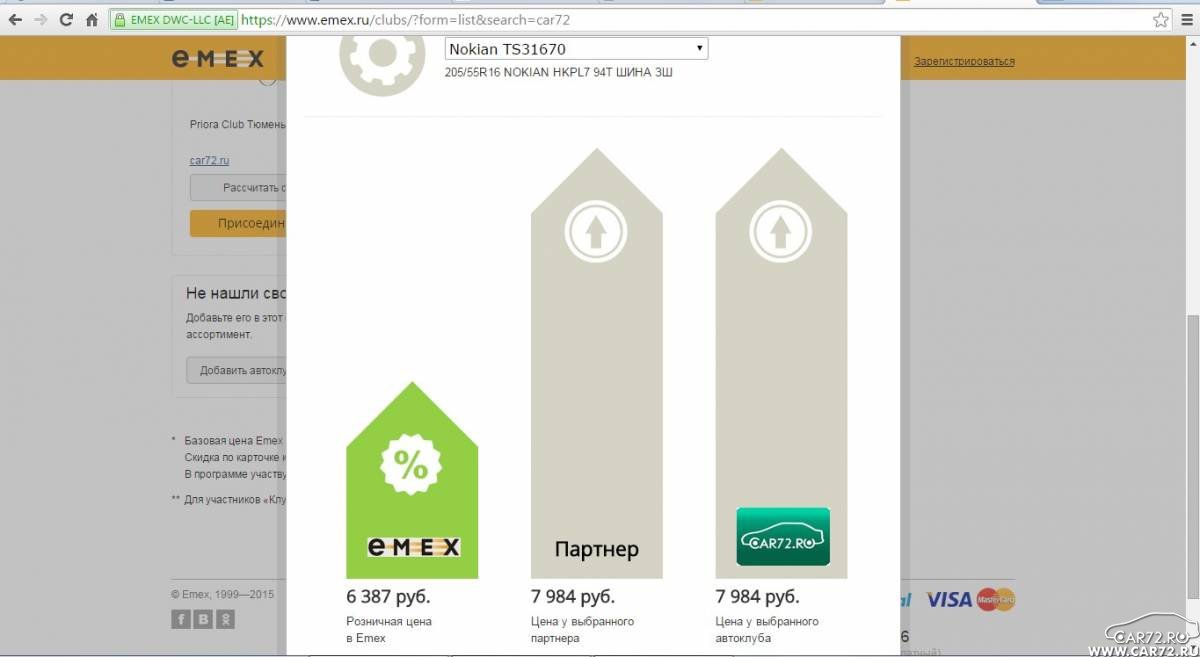Open the Emex VKontakte page icon

click(x=204, y=620)
